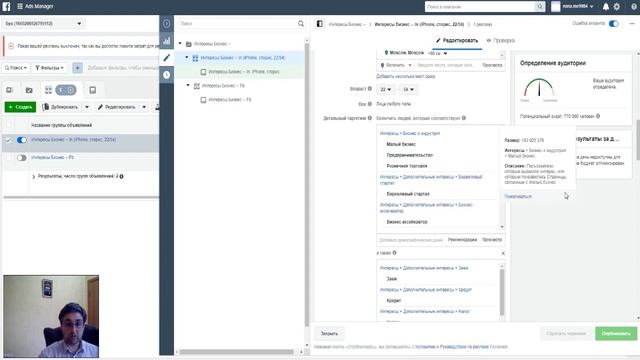Check the select-all checkbox in table header
This screenshot has height=360, width=640.
pos(9,124)
